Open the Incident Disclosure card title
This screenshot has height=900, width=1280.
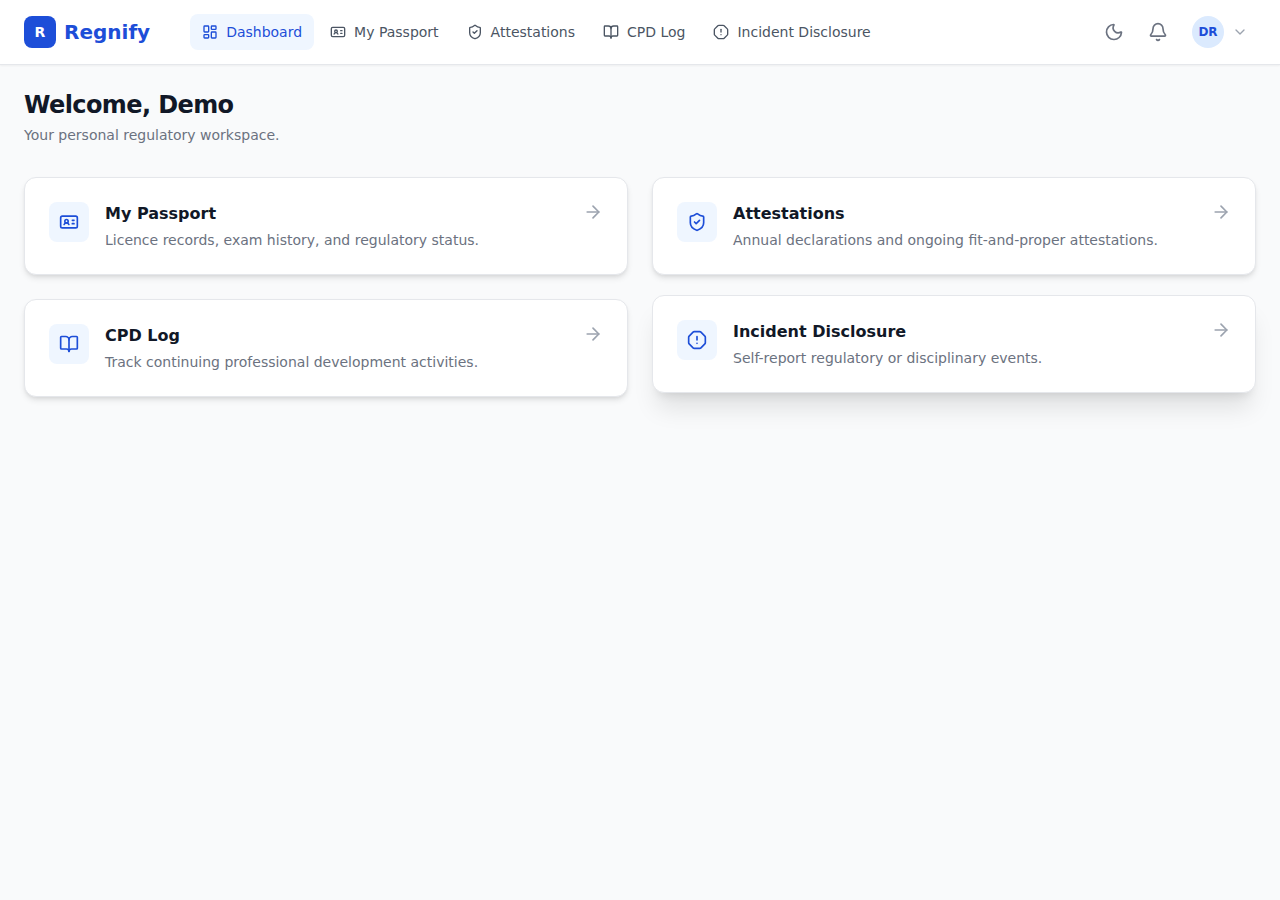(819, 331)
